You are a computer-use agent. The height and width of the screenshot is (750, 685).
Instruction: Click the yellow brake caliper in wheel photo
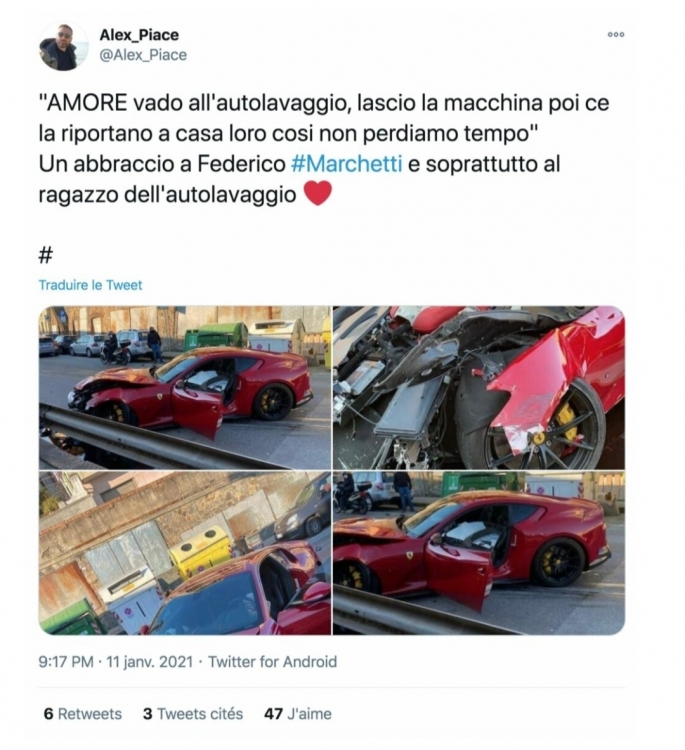click(568, 421)
